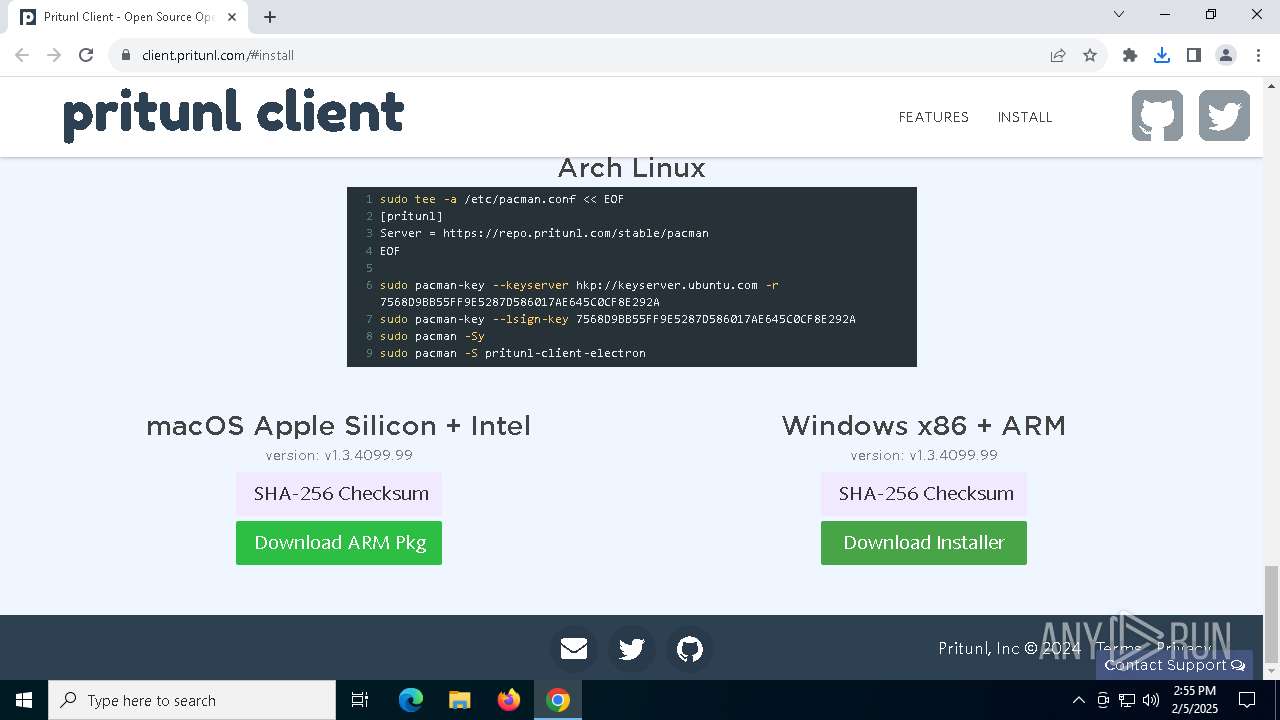Open the Chrome downloads icon

point(1162,55)
